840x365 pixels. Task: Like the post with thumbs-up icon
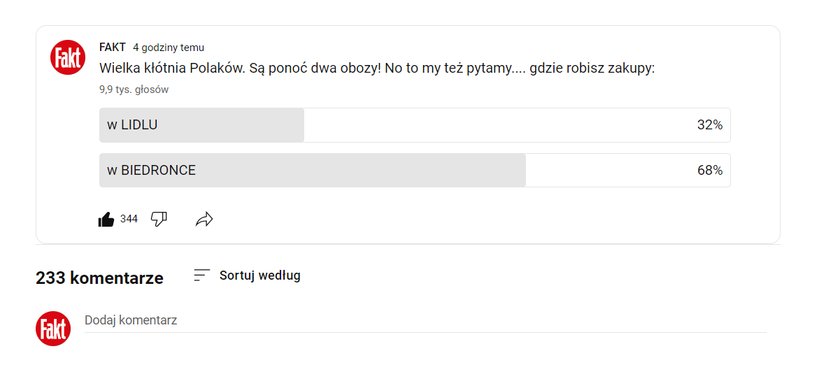click(106, 219)
